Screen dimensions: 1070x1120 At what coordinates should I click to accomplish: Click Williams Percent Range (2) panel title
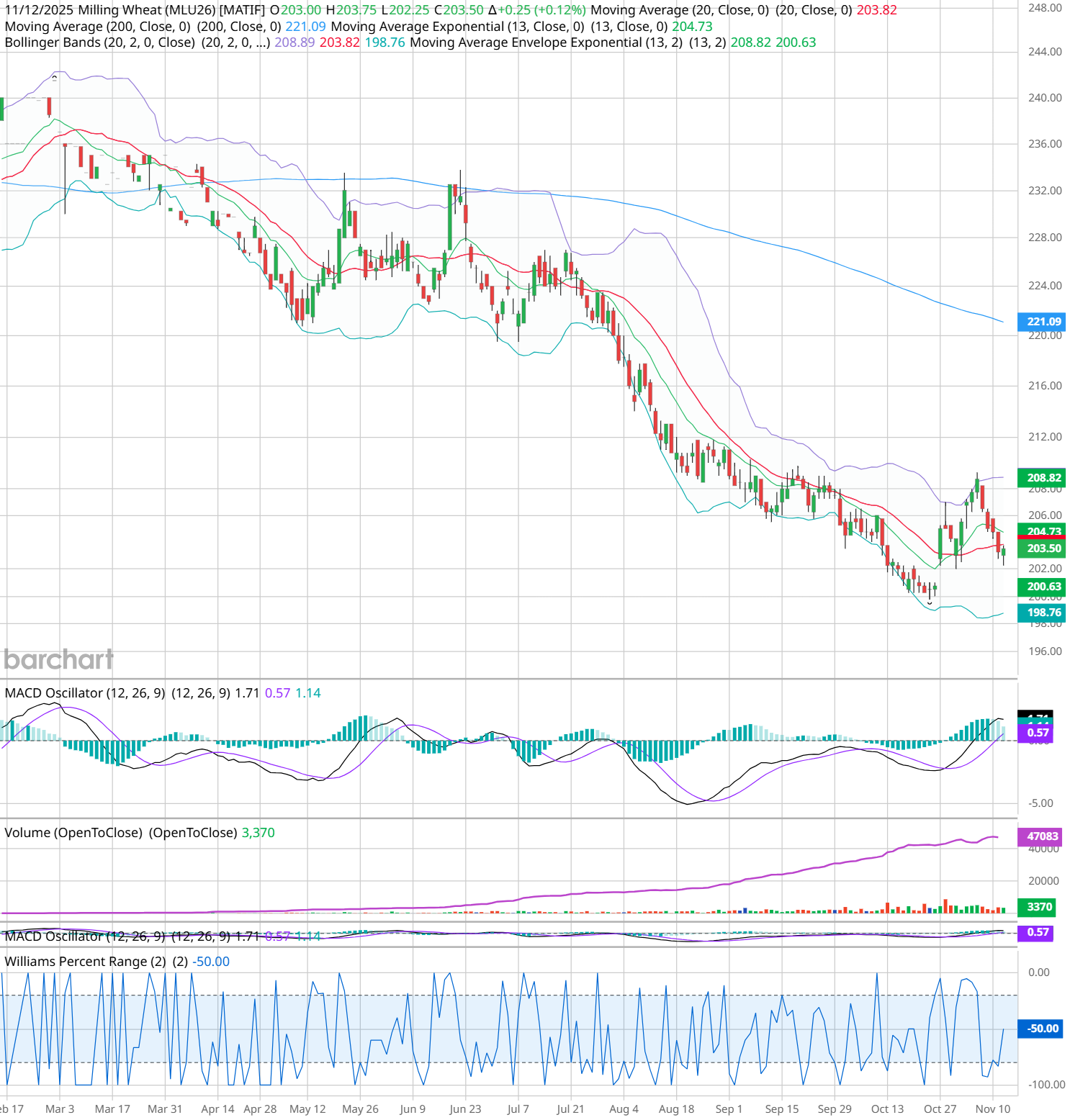click(x=85, y=962)
